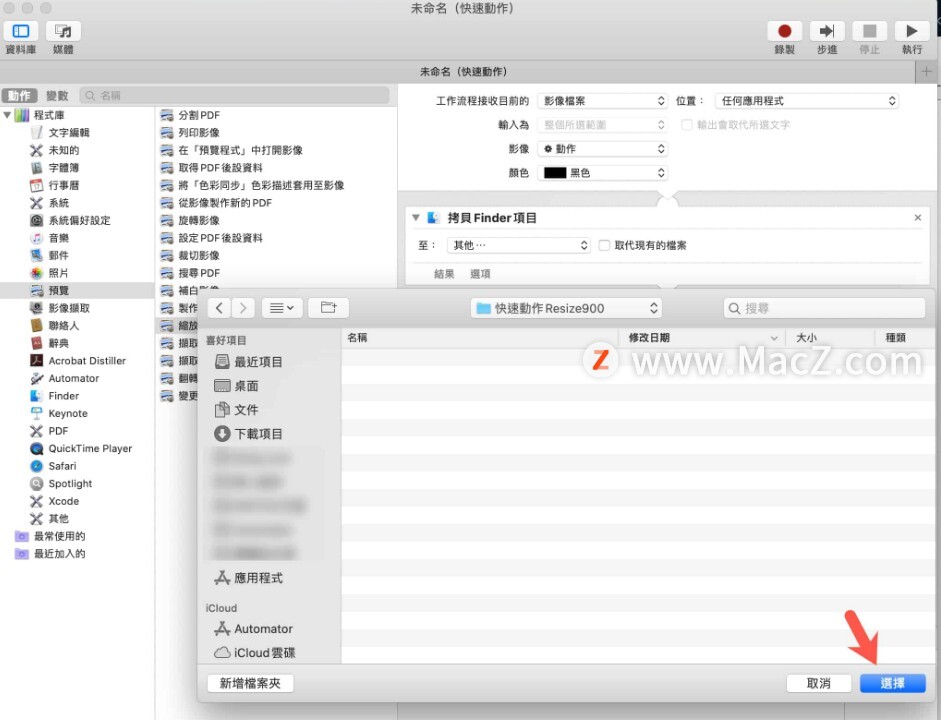Collapse the 拷貝 Finder 項目 action
Image resolution: width=941 pixels, height=720 pixels.
(415, 218)
